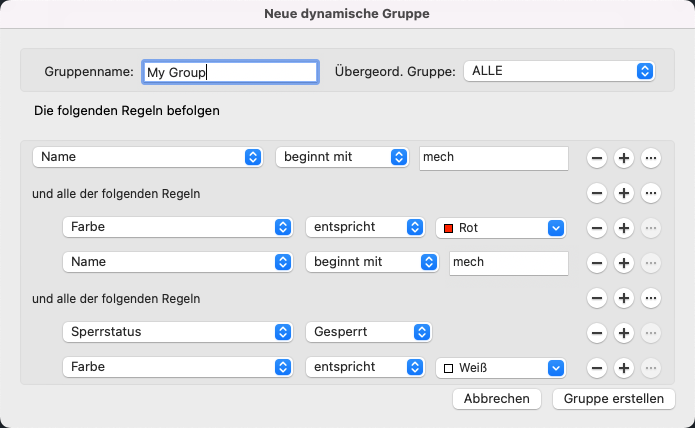This screenshot has height=428, width=695.
Task: Add a rule after Farbe Rot row
Action: (623, 228)
